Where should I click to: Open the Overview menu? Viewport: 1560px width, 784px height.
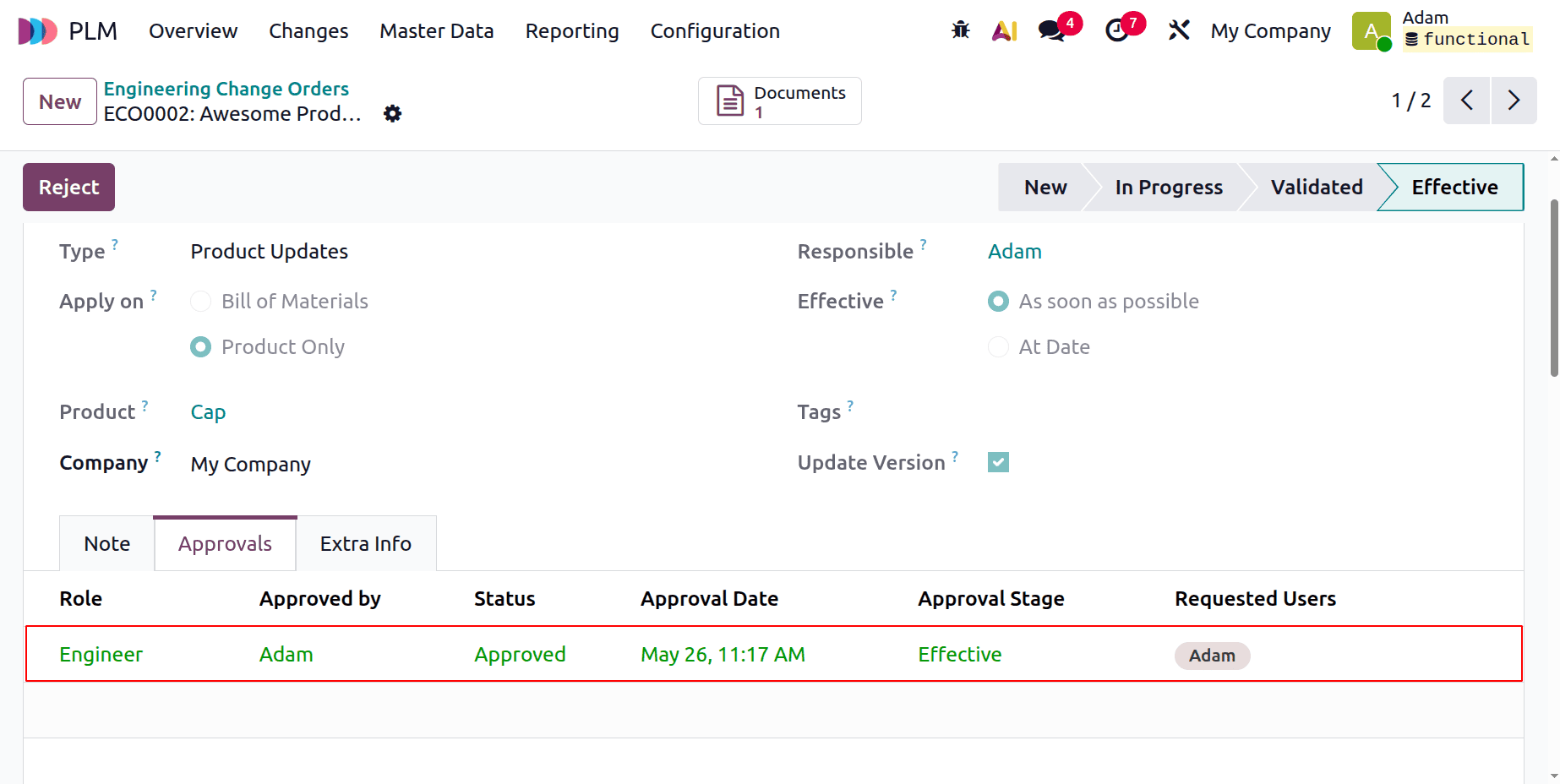point(193,31)
